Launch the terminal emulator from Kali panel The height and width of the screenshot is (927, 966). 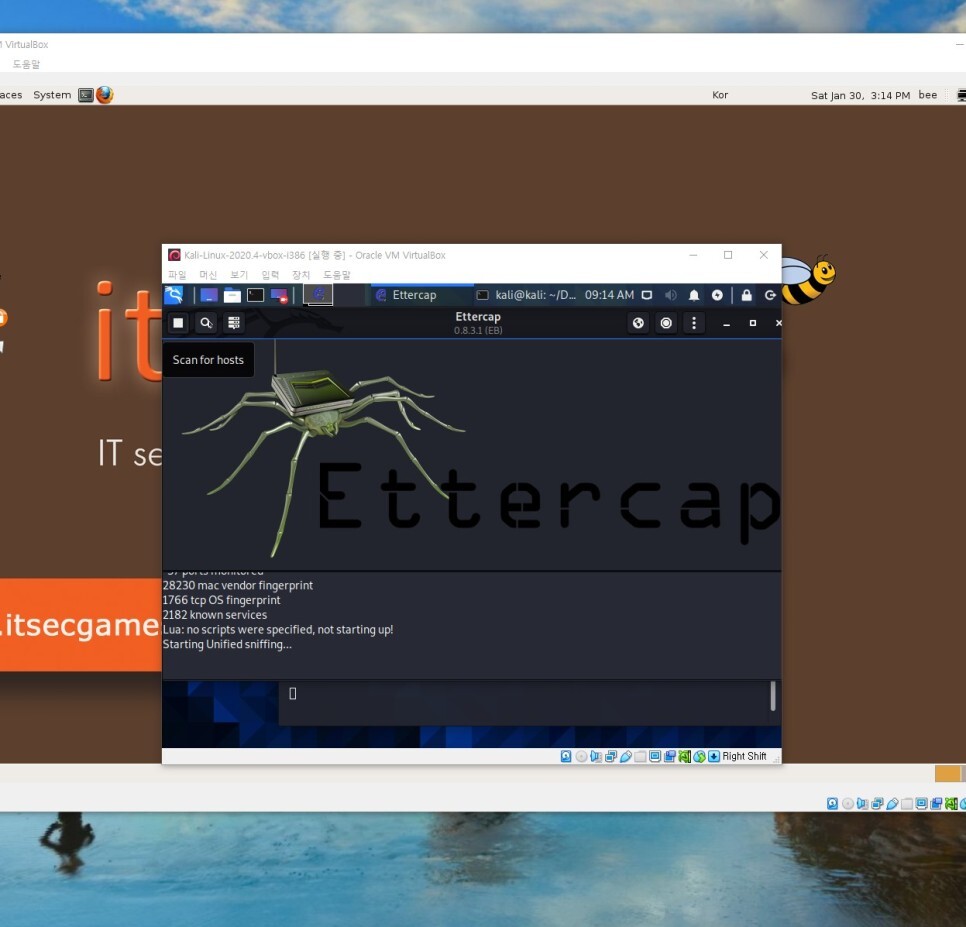[256, 295]
